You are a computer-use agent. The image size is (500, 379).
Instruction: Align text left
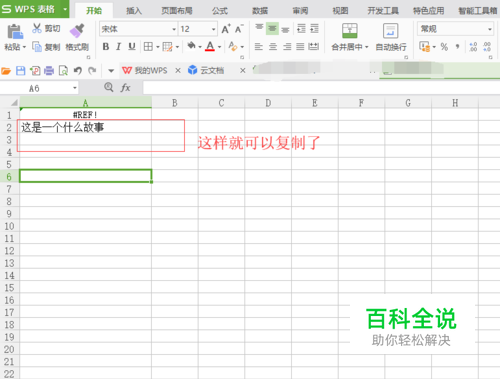[259, 47]
